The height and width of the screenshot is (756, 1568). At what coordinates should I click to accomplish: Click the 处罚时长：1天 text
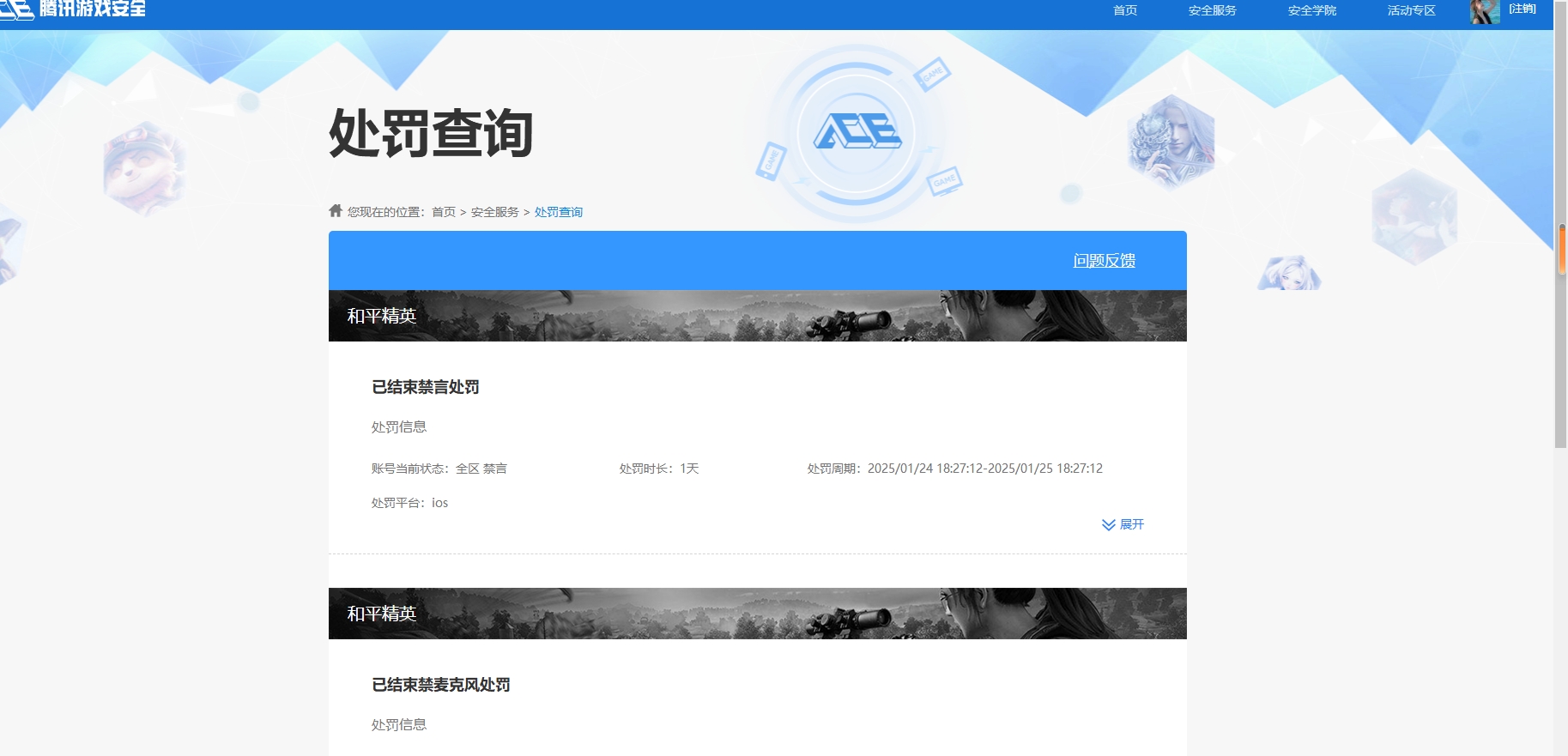click(x=659, y=469)
